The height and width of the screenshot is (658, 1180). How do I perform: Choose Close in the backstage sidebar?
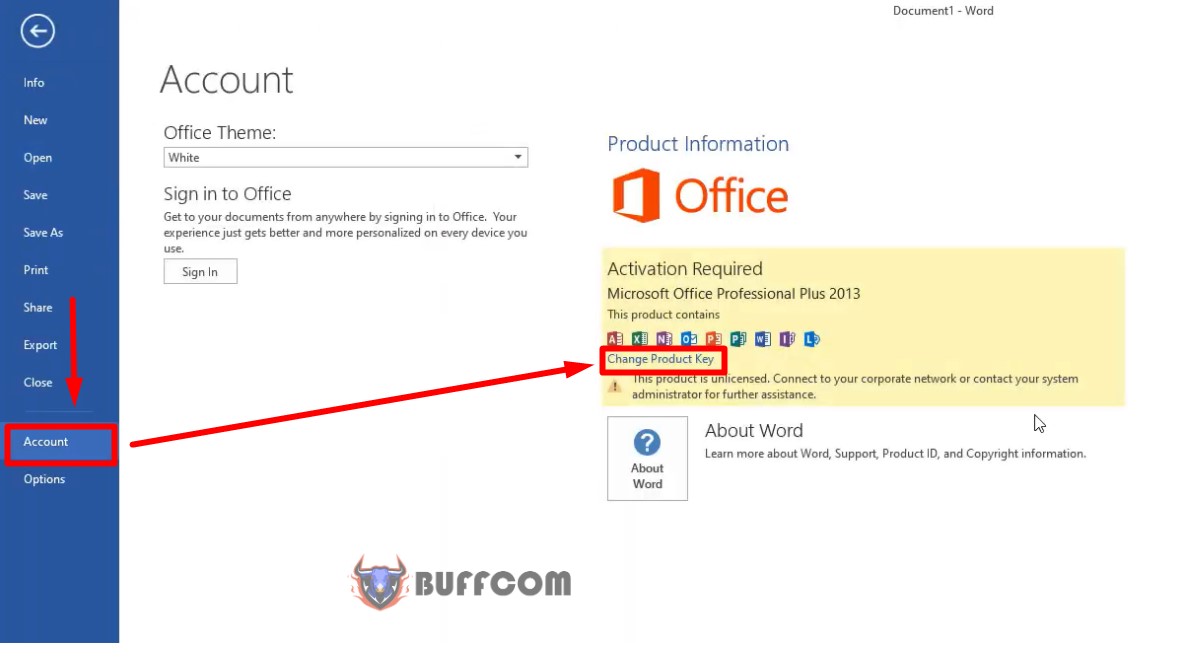(38, 382)
